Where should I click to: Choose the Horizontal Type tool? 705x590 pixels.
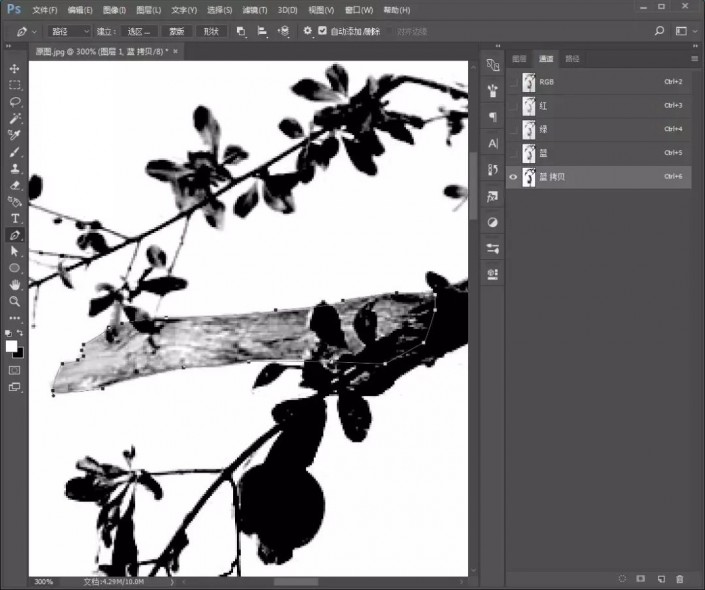[x=15, y=218]
